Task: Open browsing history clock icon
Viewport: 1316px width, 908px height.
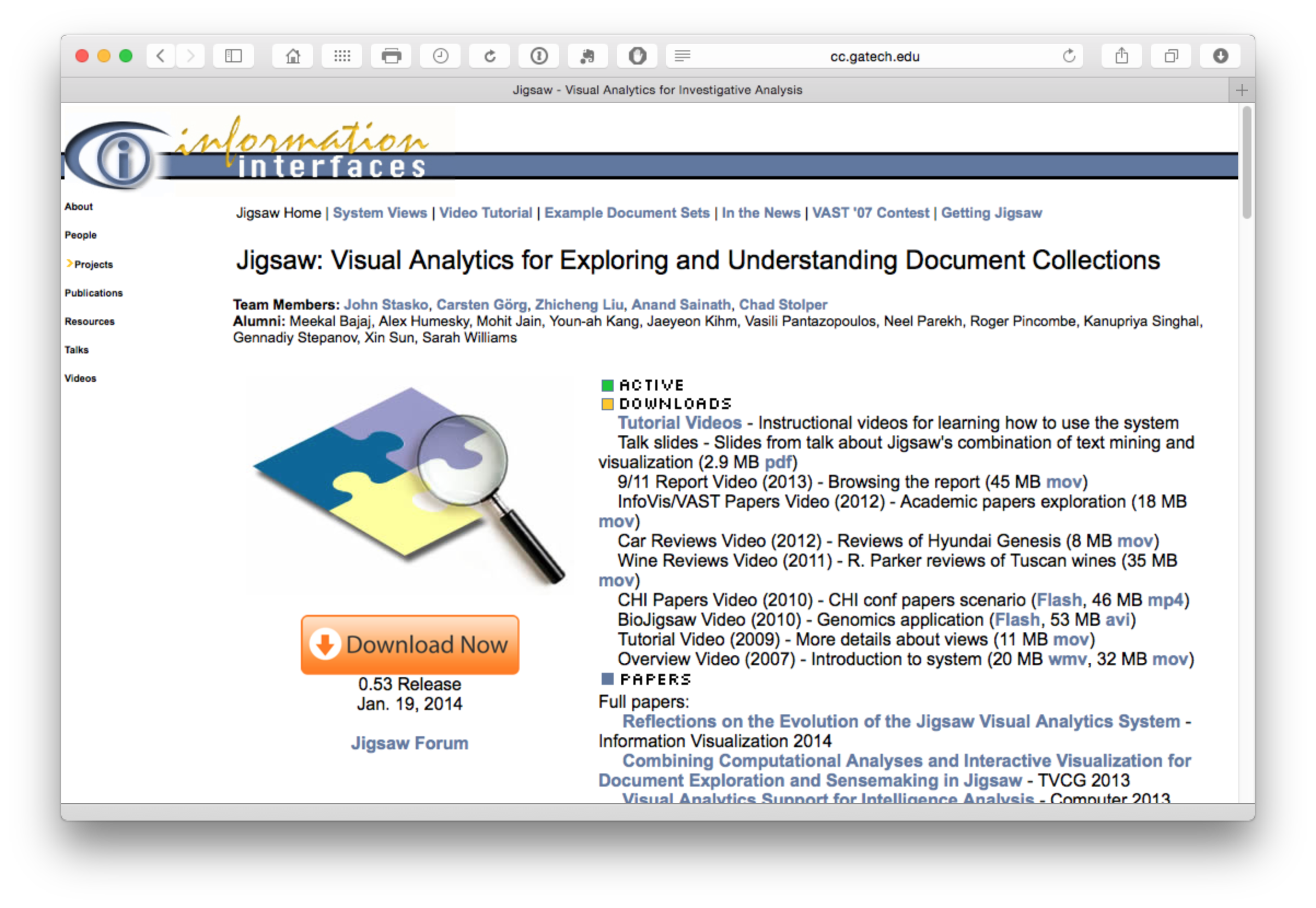Action: 440,56
